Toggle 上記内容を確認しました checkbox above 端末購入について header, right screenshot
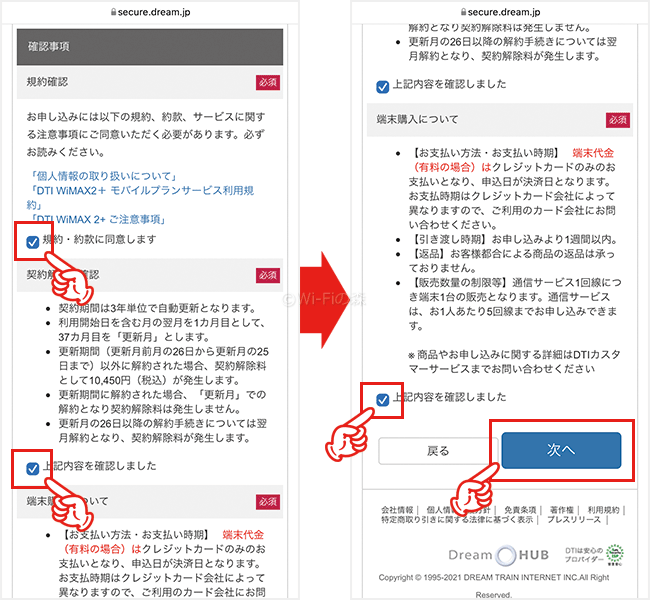Image resolution: width=650 pixels, height=600 pixels. (382, 87)
